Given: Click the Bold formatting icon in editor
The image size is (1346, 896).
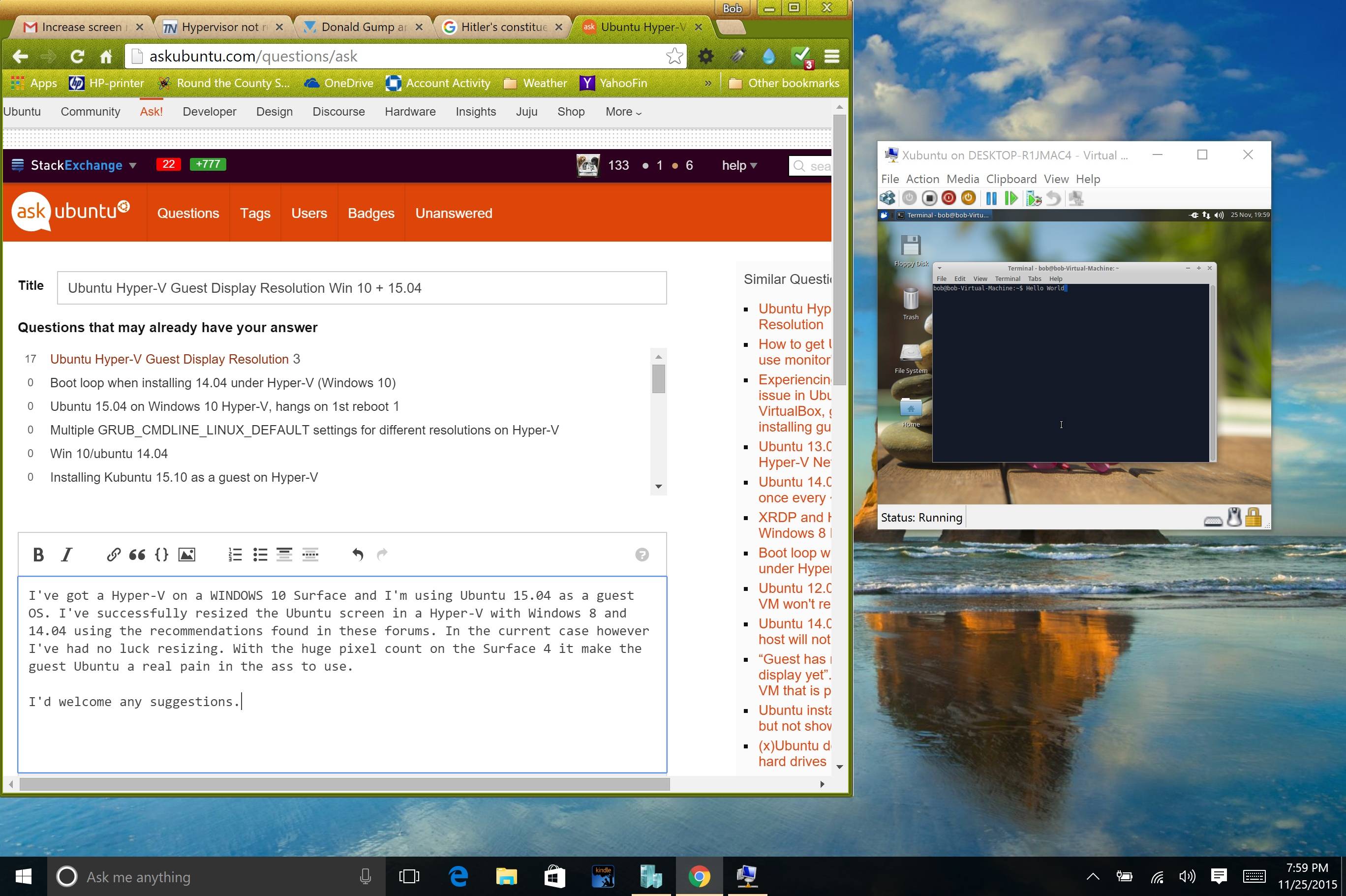Looking at the screenshot, I should [x=38, y=555].
